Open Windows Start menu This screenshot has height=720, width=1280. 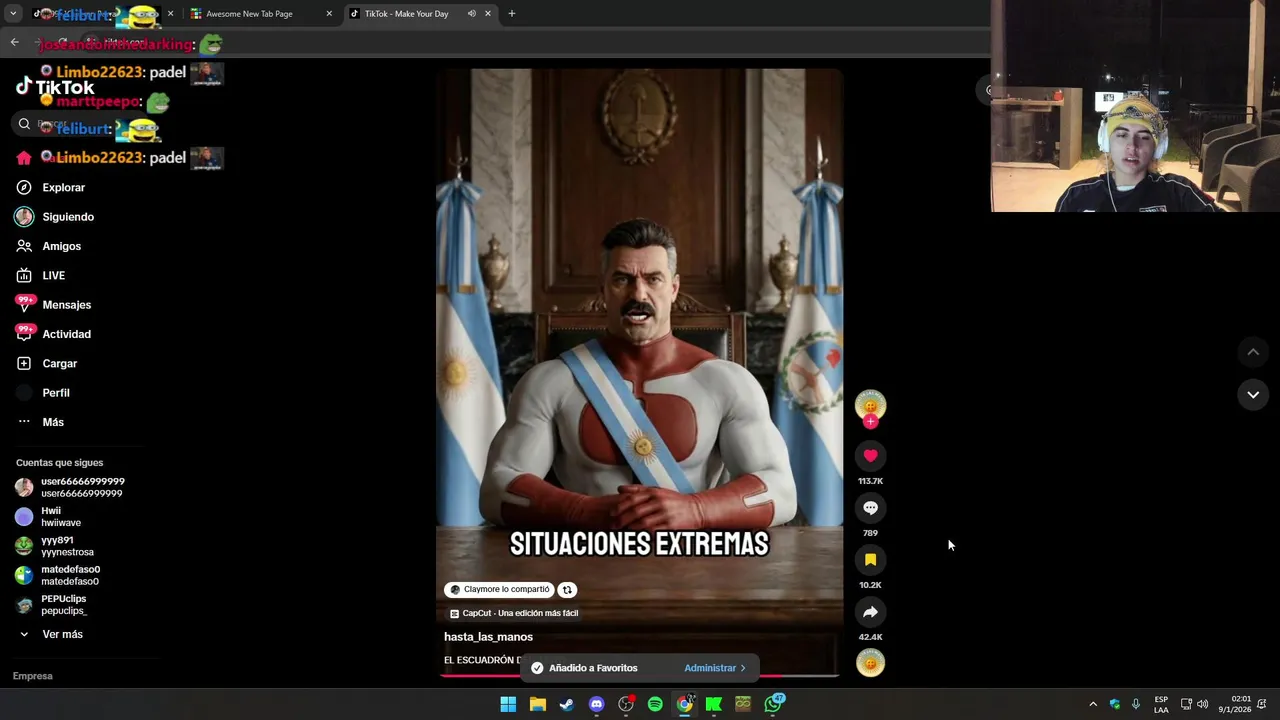(x=508, y=704)
